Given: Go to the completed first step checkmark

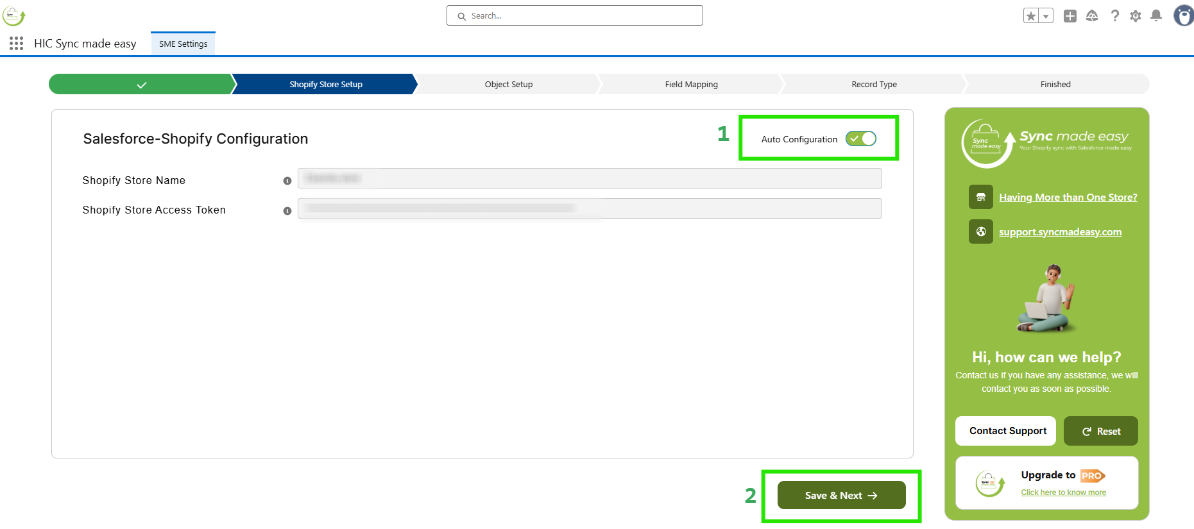Looking at the screenshot, I should click(141, 84).
